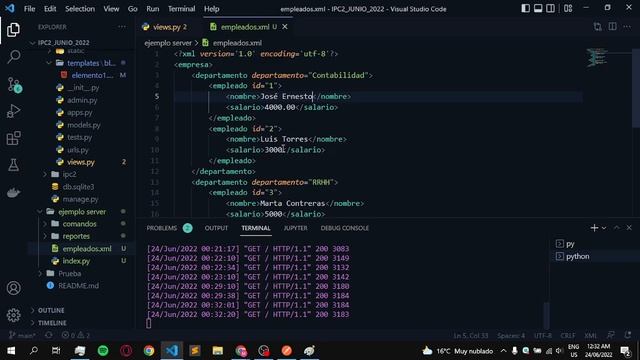
Task: Open README.md in explorer
Action: pos(78,286)
